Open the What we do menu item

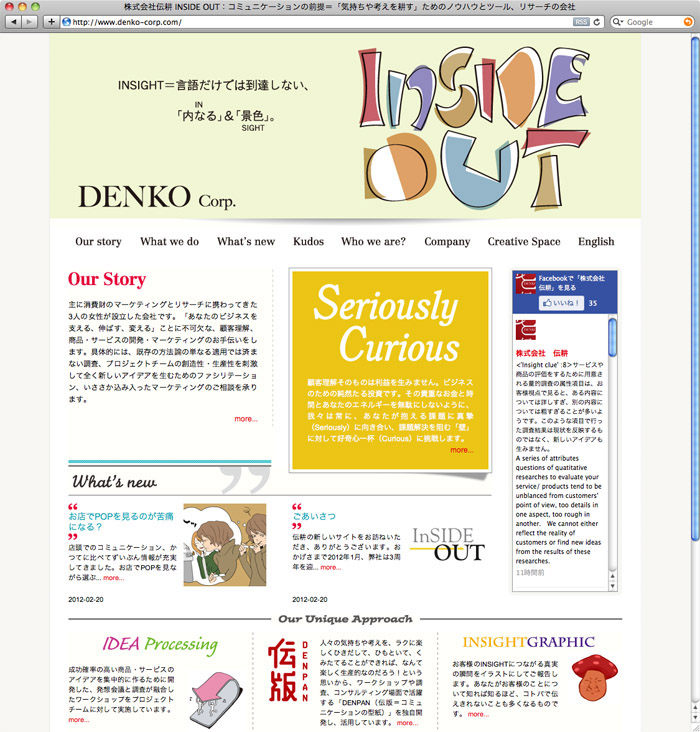pos(170,241)
